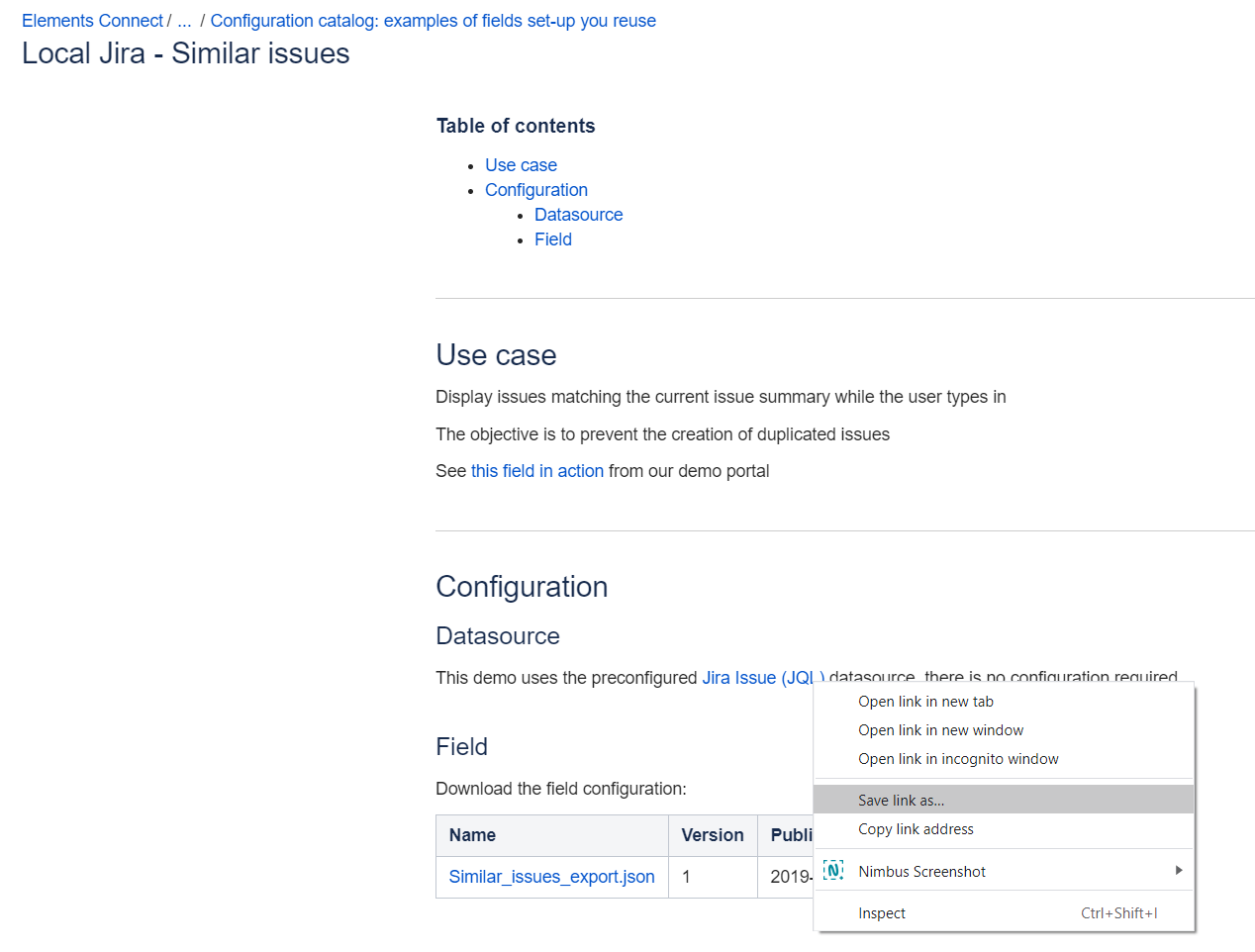Open the Elements Connect breadcrumb link
This screenshot has height=952, width=1255.
coord(92,21)
